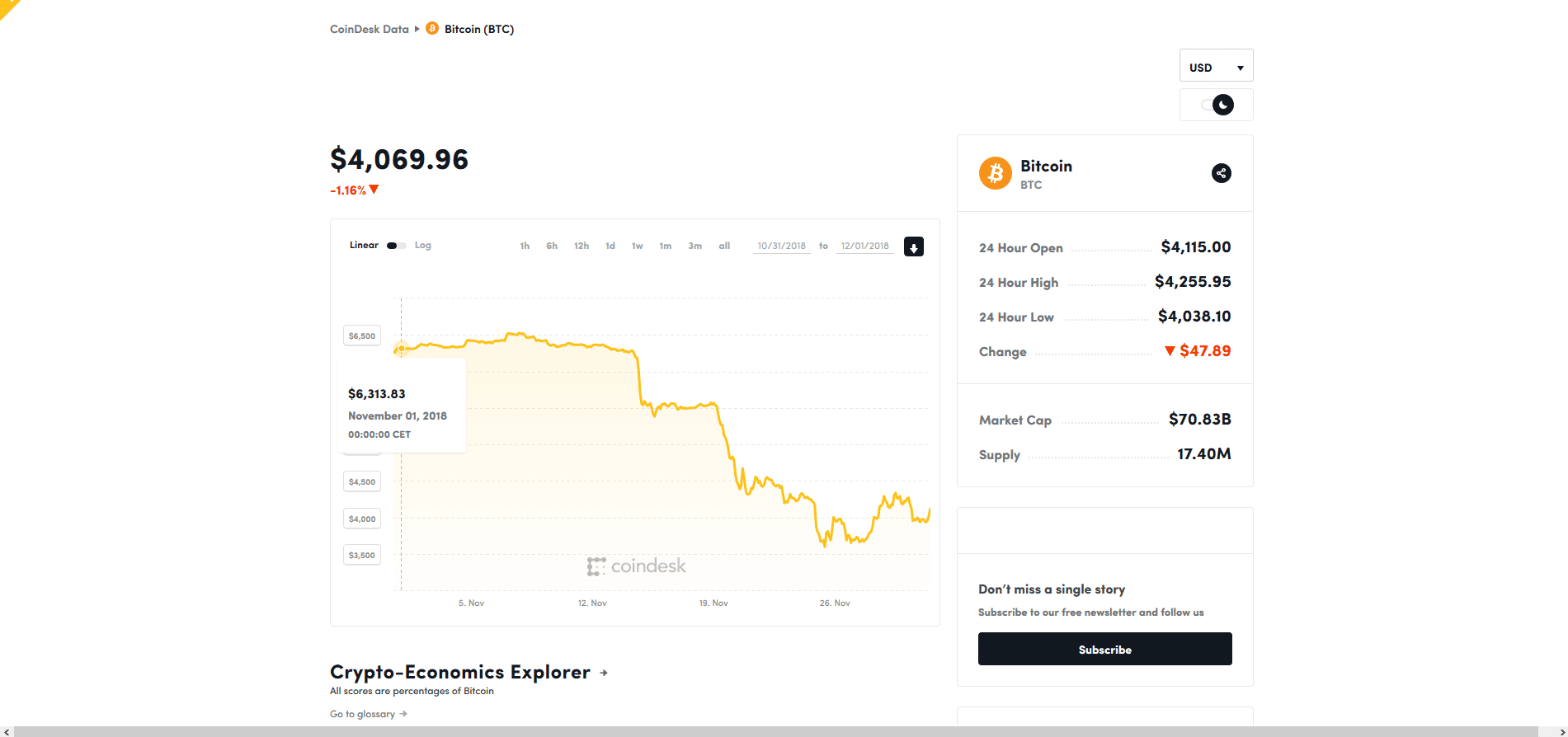Image resolution: width=1568 pixels, height=737 pixels.
Task: Open the end date 12/01/2018 picker
Action: click(x=864, y=246)
